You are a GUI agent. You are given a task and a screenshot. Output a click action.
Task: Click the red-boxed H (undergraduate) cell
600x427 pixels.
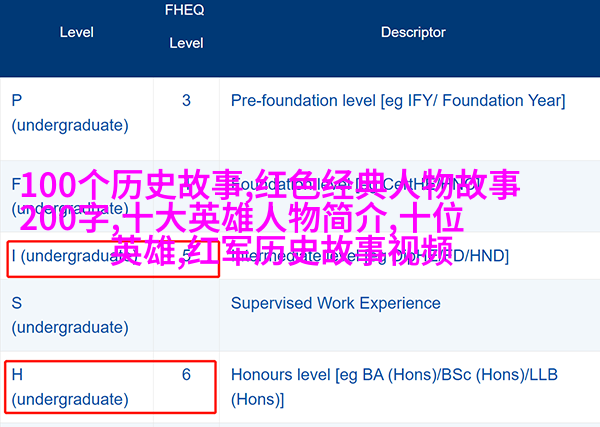tap(110, 387)
